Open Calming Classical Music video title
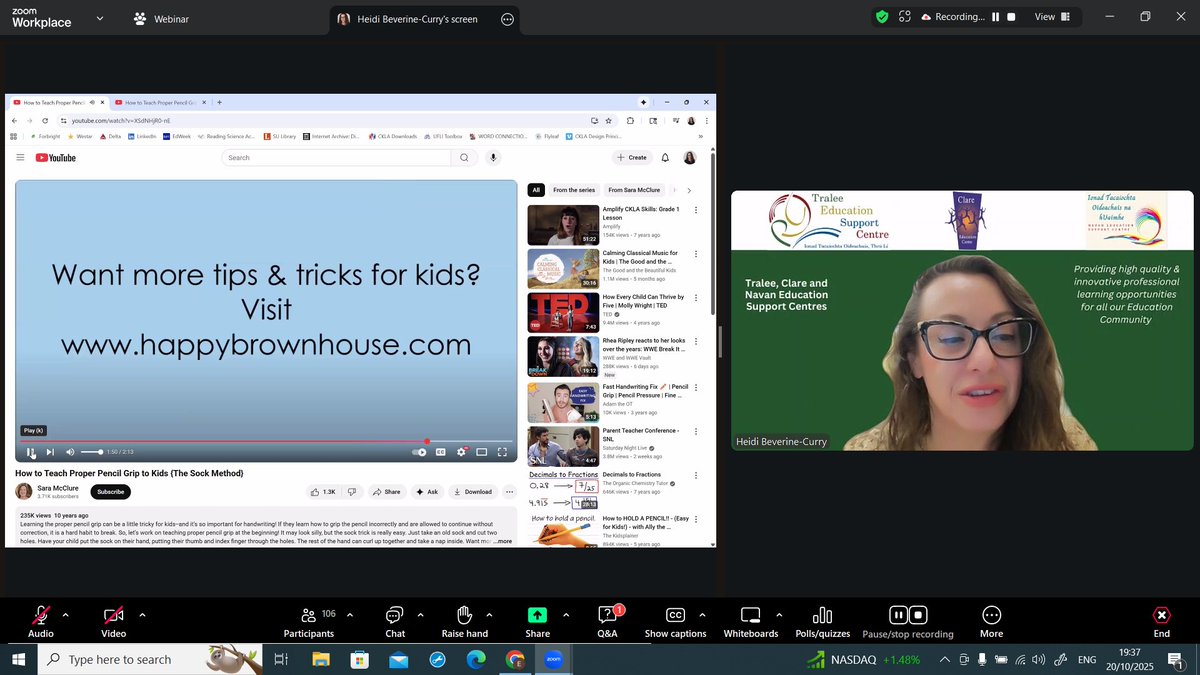This screenshot has width=1200, height=675. [641, 257]
